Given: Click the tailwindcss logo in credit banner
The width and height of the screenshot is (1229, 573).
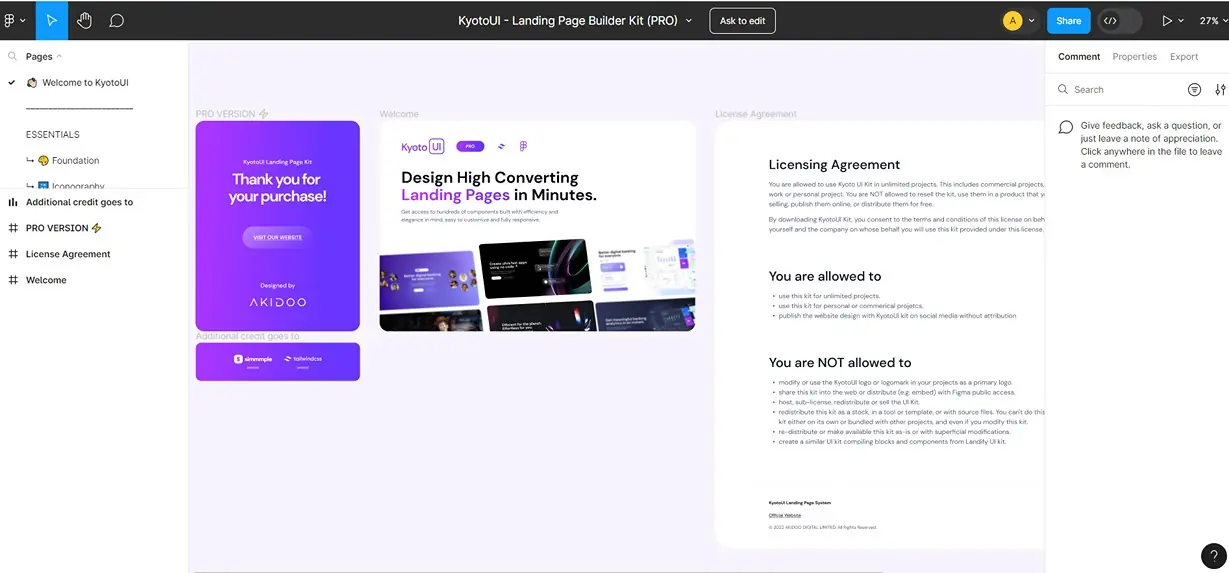Looking at the screenshot, I should (x=302, y=358).
